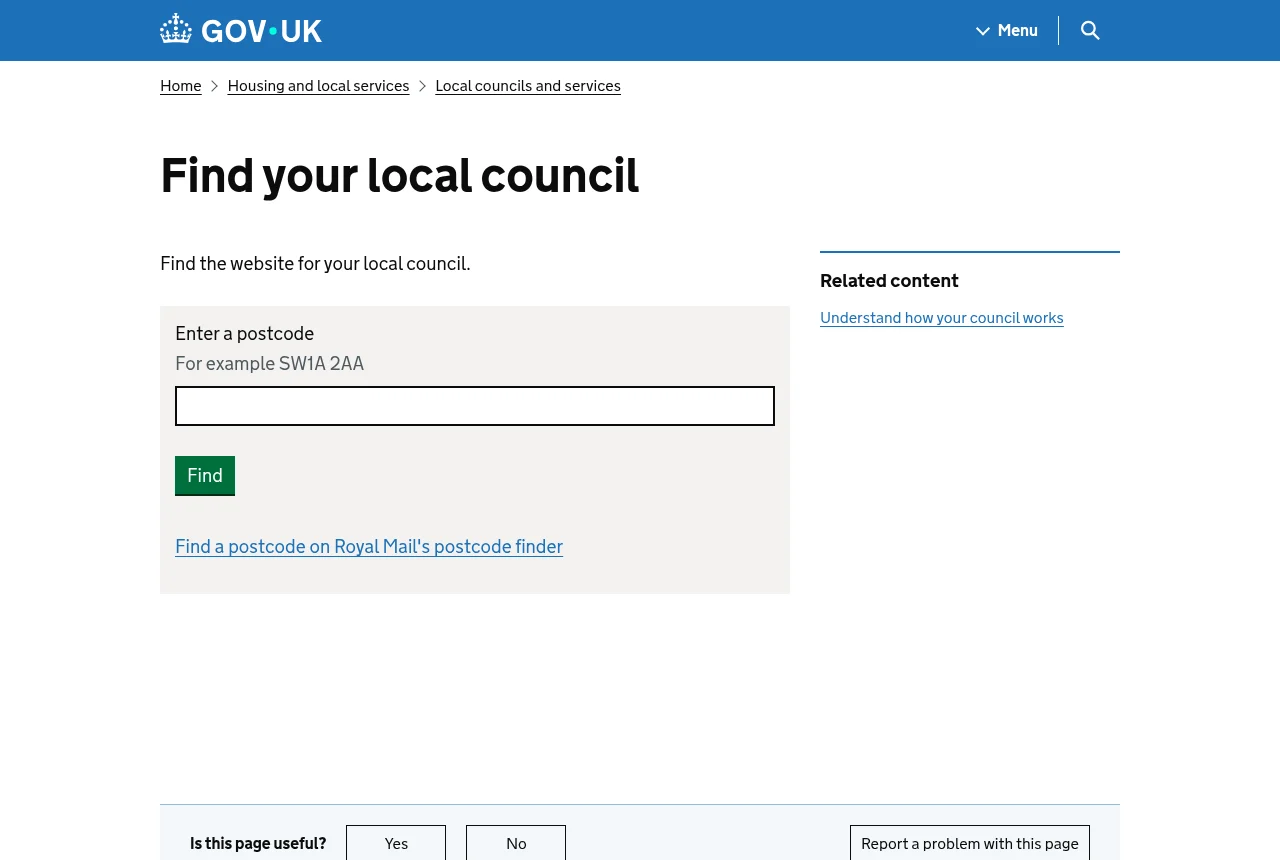Answer Yes to page useful question

click(x=396, y=843)
